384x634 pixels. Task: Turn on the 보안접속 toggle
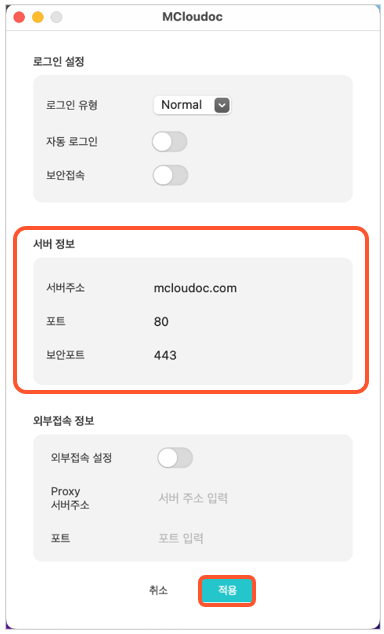tap(170, 175)
